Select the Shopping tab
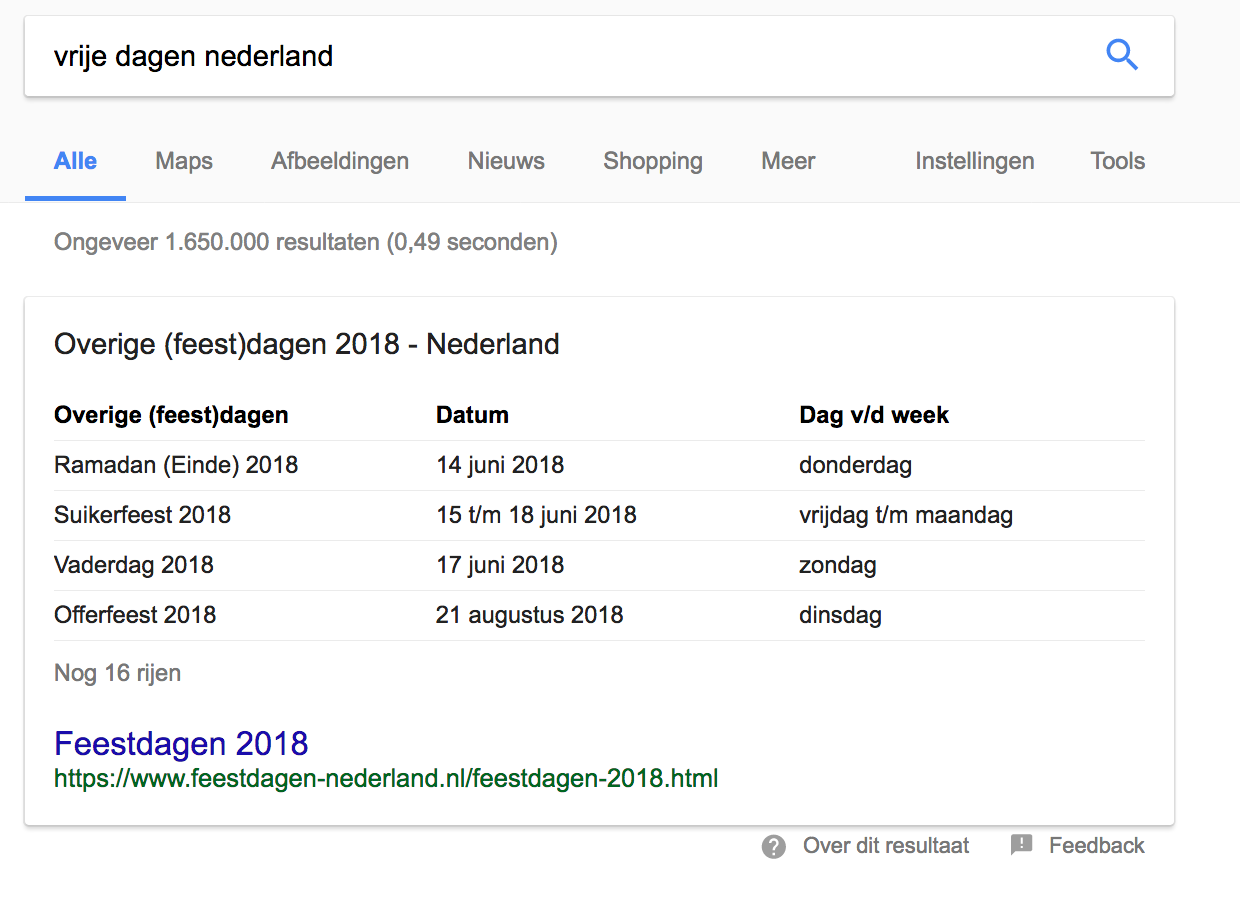Viewport: 1240px width, 902px height. click(653, 161)
